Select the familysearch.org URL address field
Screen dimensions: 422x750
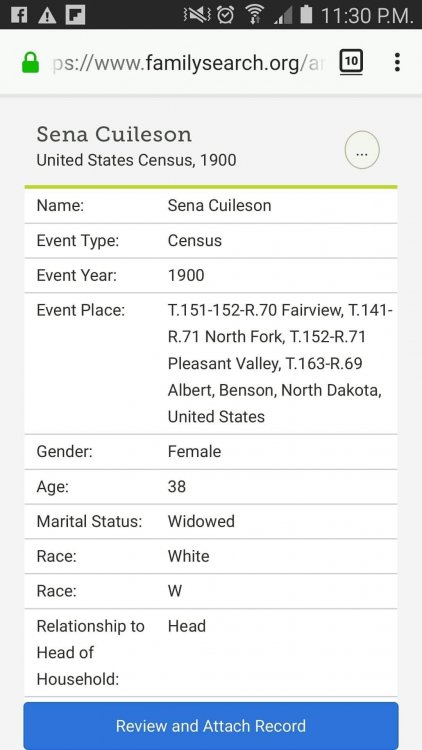[188, 63]
